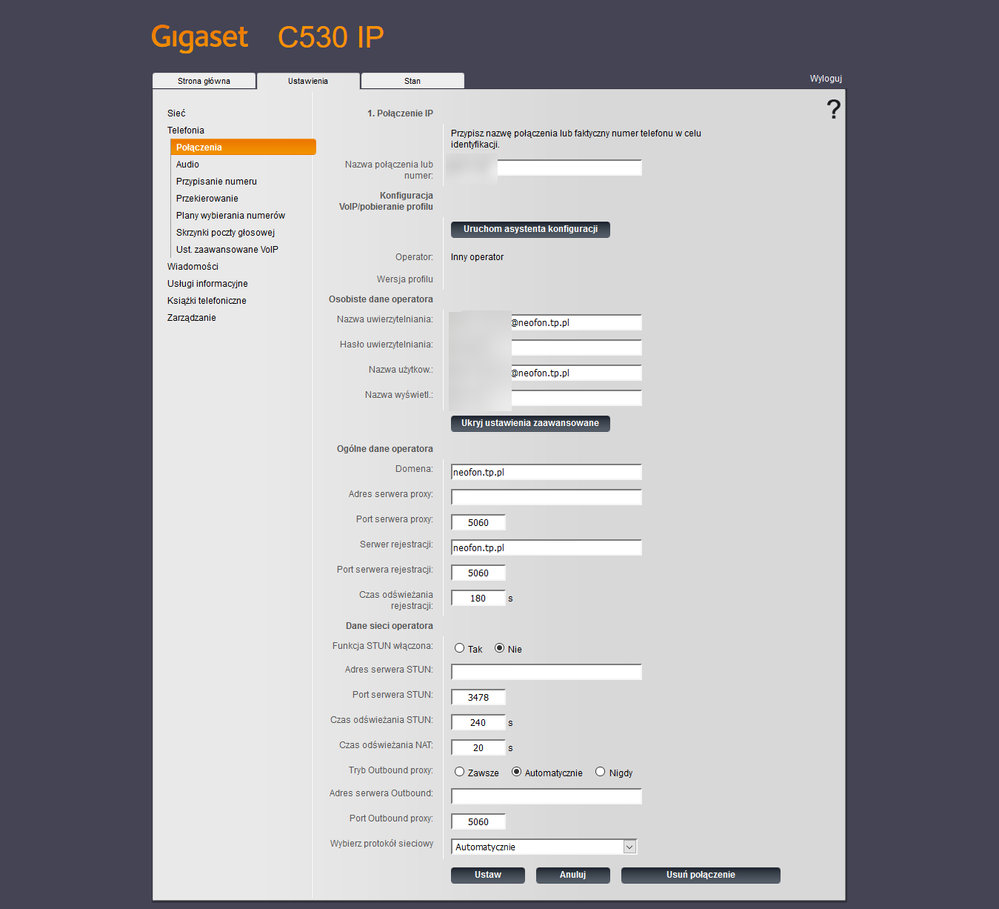Switch to the Strona główna tab
This screenshot has height=909, width=999.
click(x=204, y=80)
